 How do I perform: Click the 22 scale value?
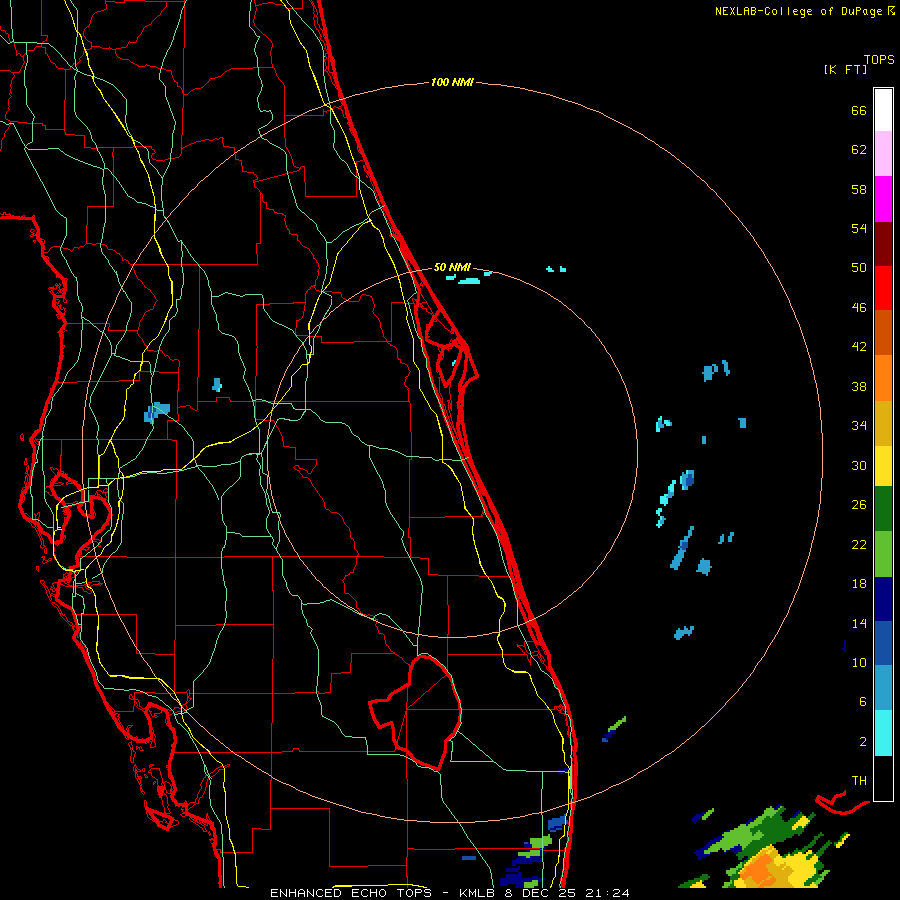859,544
